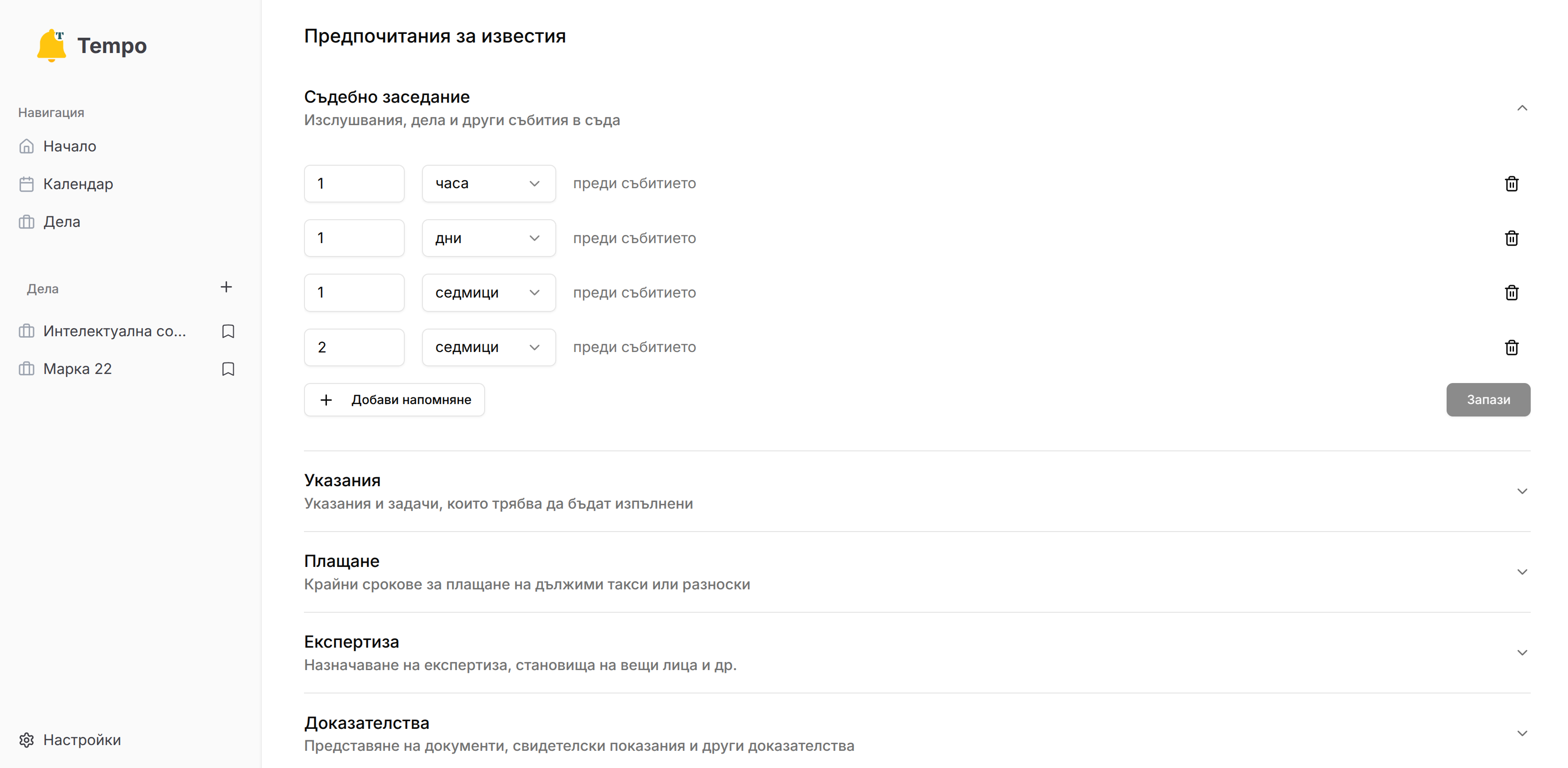Open the дни unit dropdown
This screenshot has height=768, width=1568.
489,238
